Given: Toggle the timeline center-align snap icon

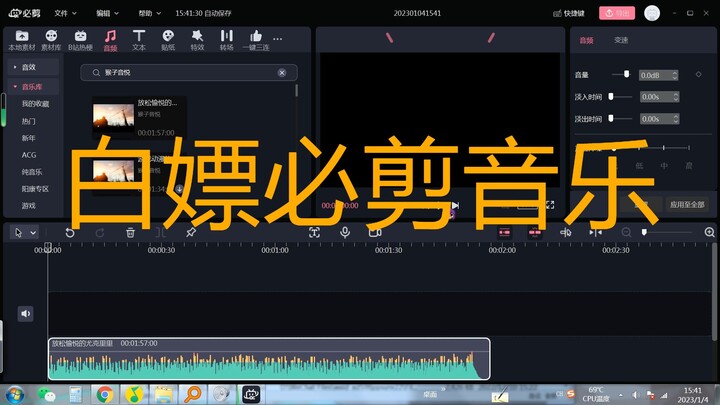Looking at the screenshot, I should [565, 232].
